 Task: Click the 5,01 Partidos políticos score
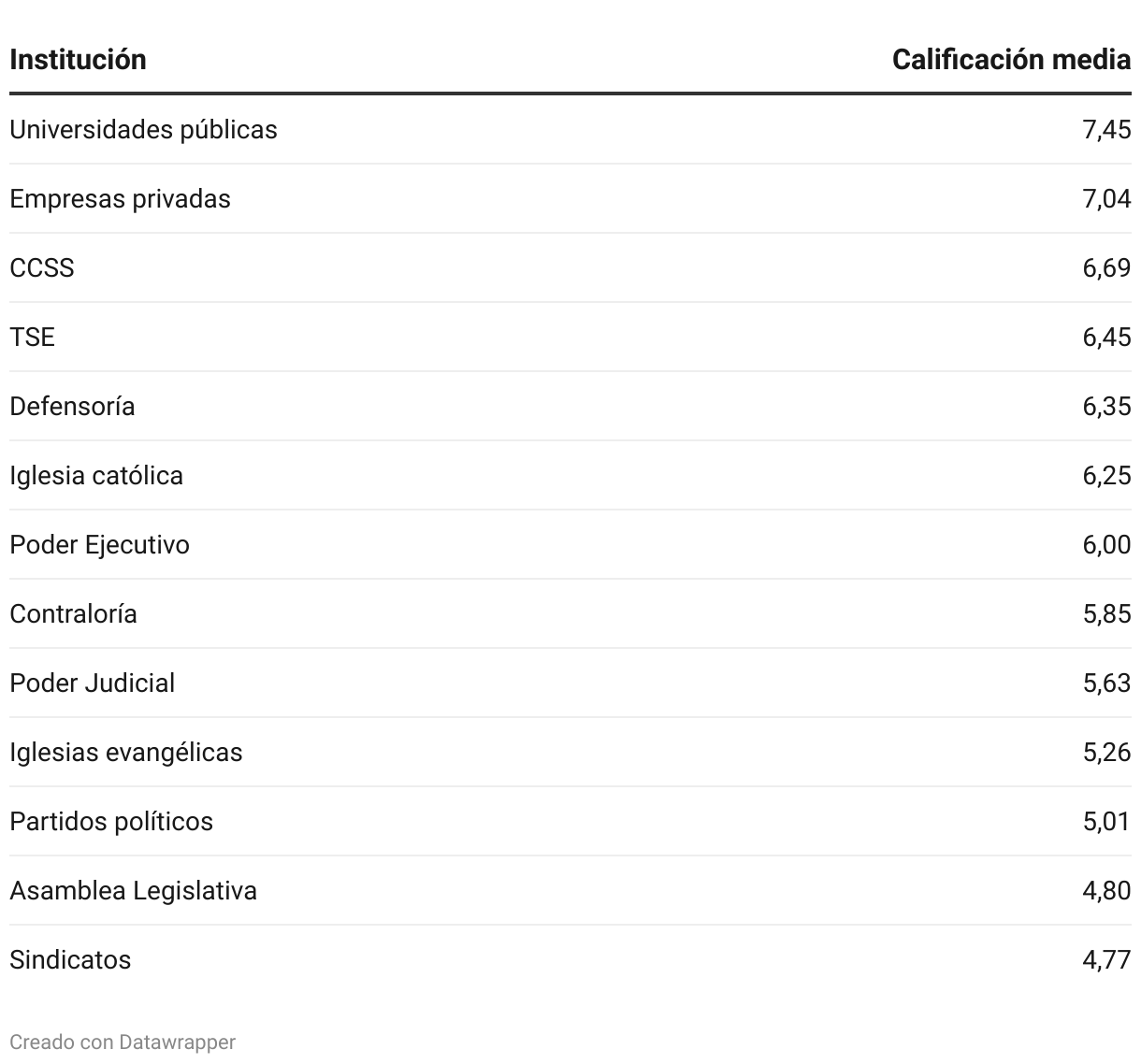click(x=1106, y=821)
